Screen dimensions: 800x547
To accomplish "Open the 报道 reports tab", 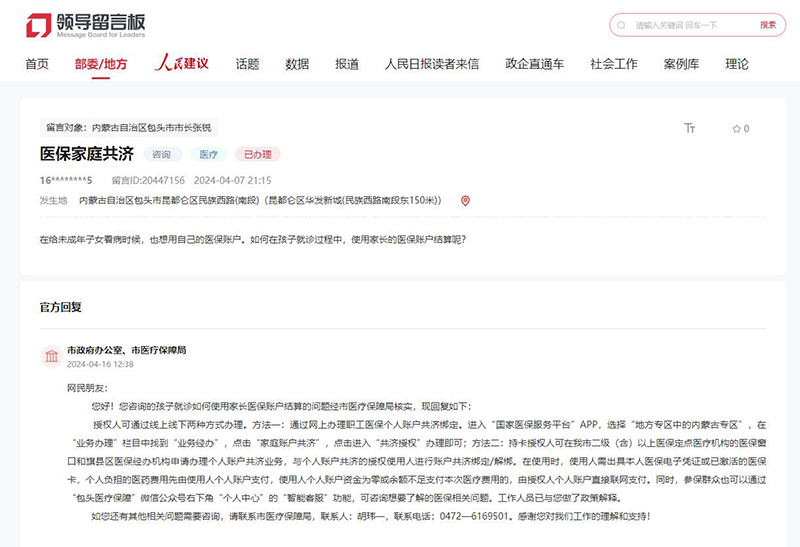I will click(x=347, y=64).
